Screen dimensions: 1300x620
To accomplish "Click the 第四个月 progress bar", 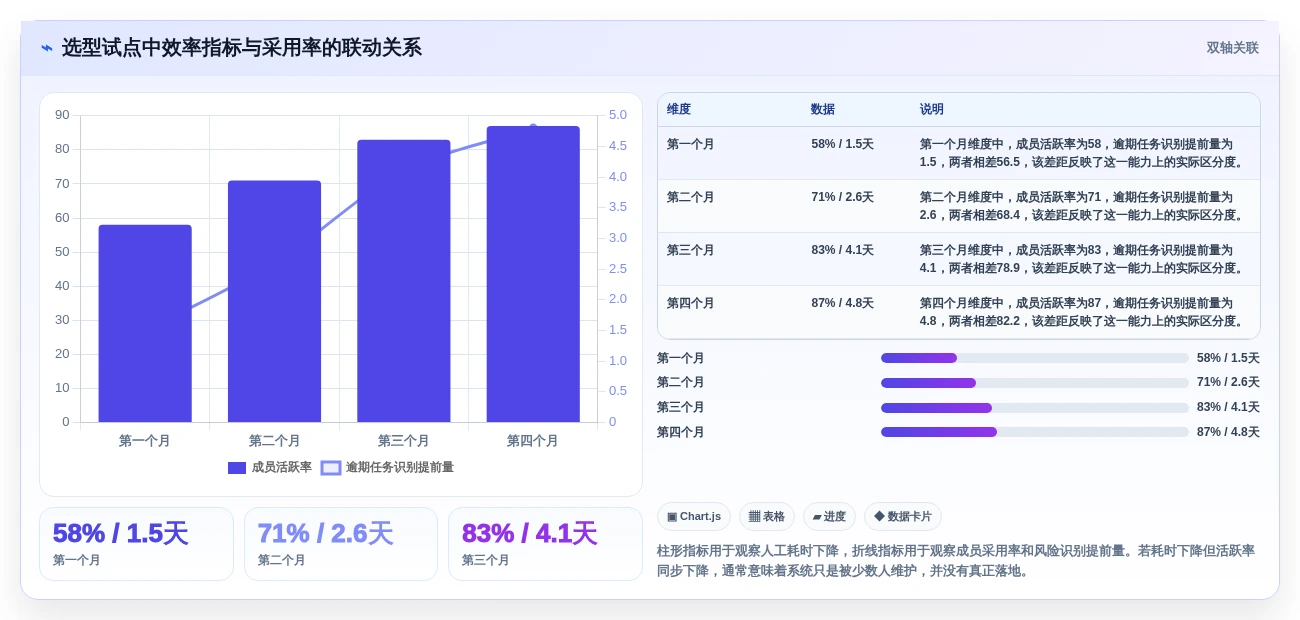I will pyautogui.click(x=1035, y=432).
